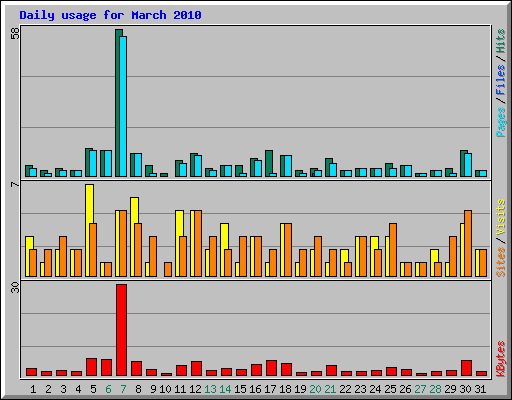512x400 pixels.
Task: Click the green weekend label for day 28
Action: click(x=435, y=389)
